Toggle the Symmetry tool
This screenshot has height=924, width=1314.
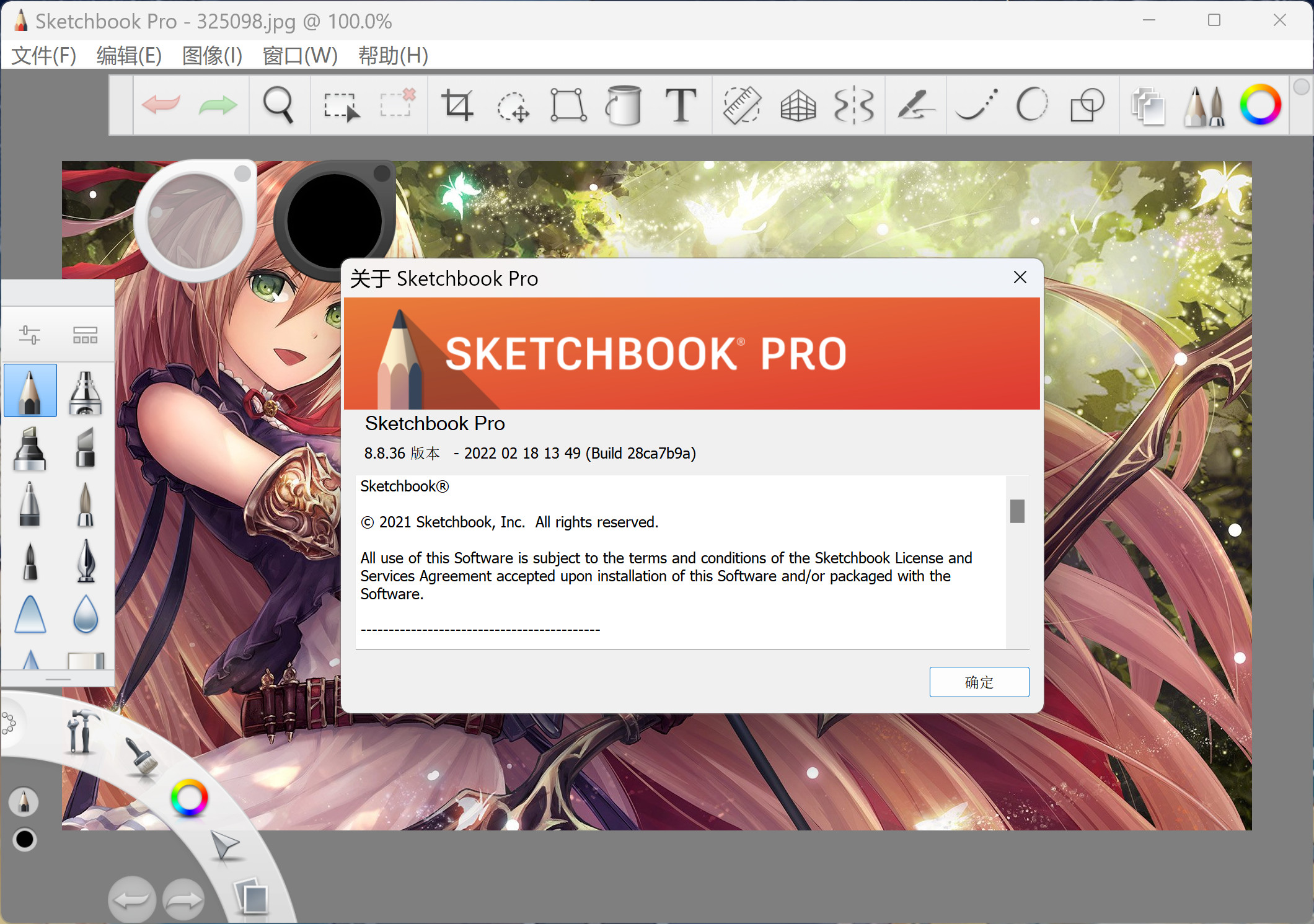[x=854, y=105]
